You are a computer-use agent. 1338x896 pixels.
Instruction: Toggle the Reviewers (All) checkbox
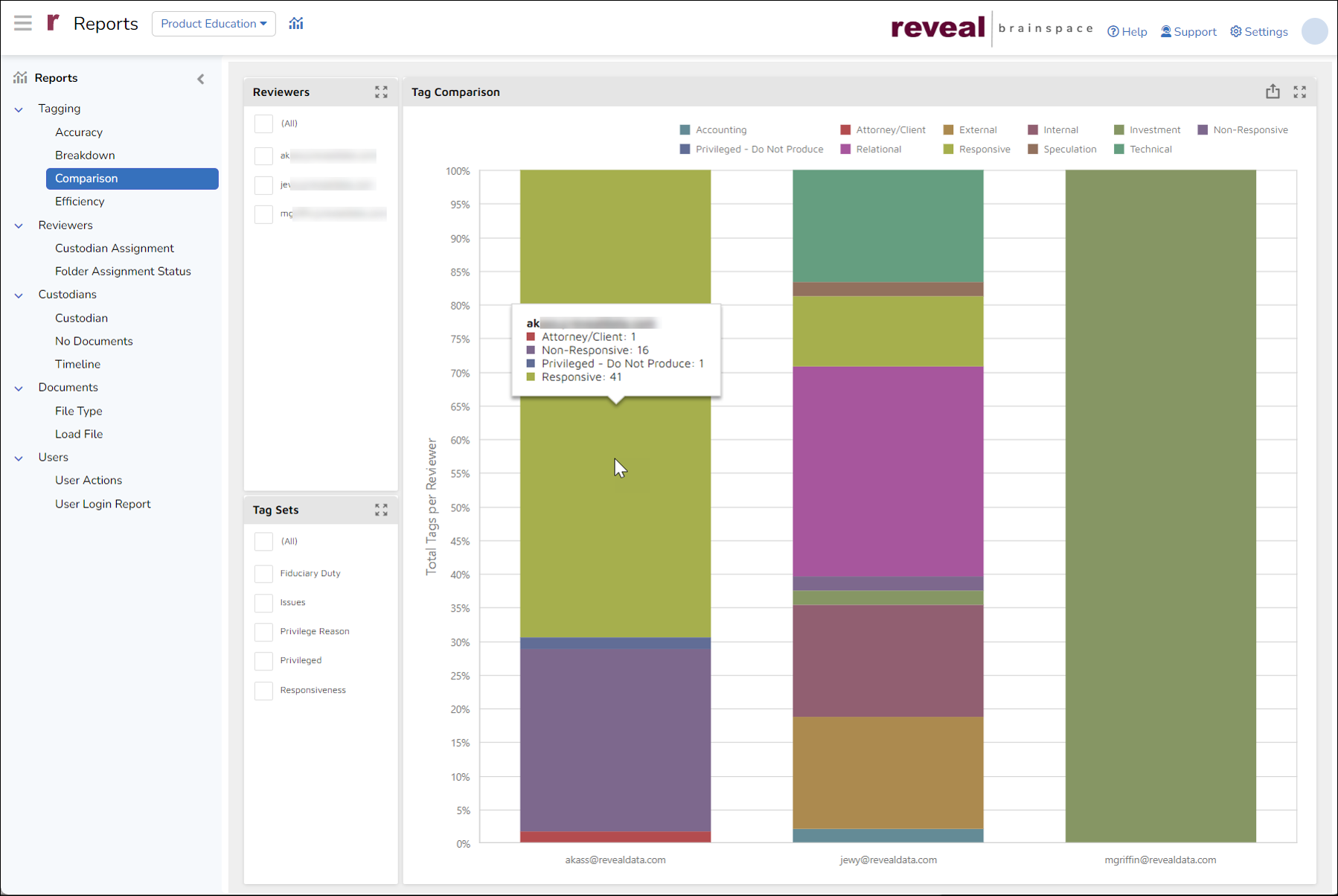pyautogui.click(x=263, y=124)
